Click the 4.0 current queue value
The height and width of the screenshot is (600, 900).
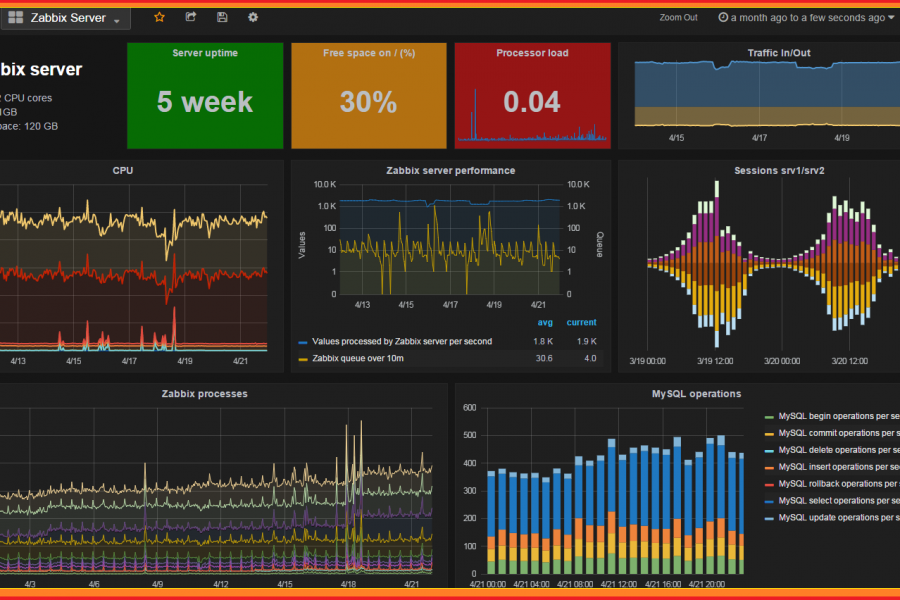[590, 358]
